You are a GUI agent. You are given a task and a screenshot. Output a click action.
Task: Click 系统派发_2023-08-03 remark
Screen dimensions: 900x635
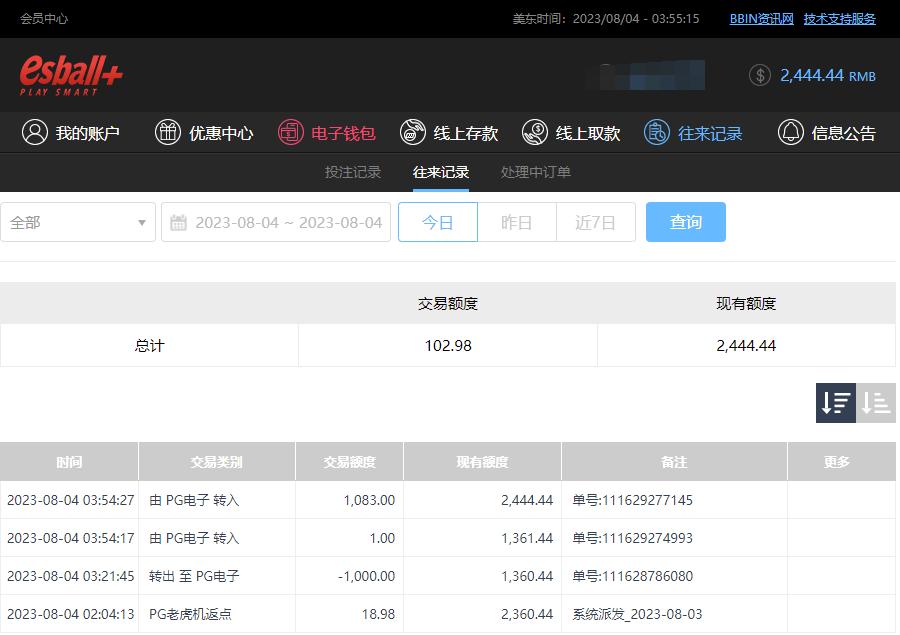[637, 614]
